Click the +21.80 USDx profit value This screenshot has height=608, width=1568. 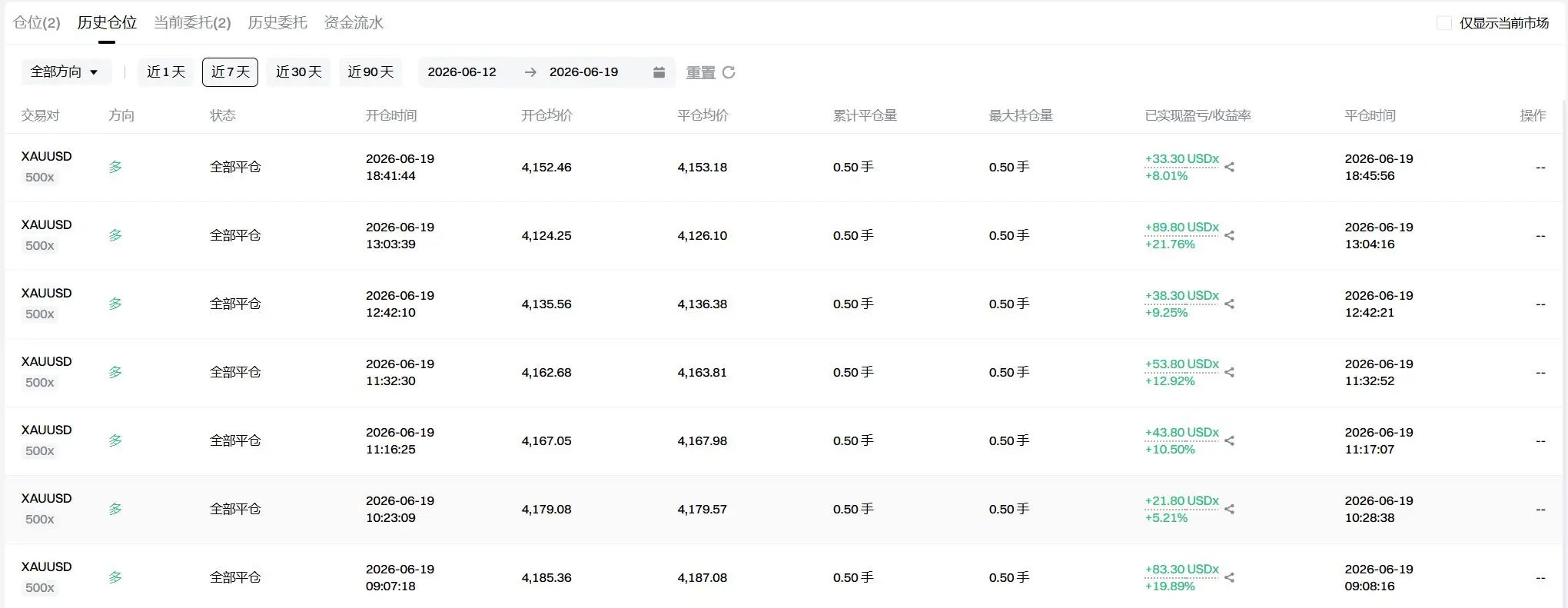click(1181, 500)
